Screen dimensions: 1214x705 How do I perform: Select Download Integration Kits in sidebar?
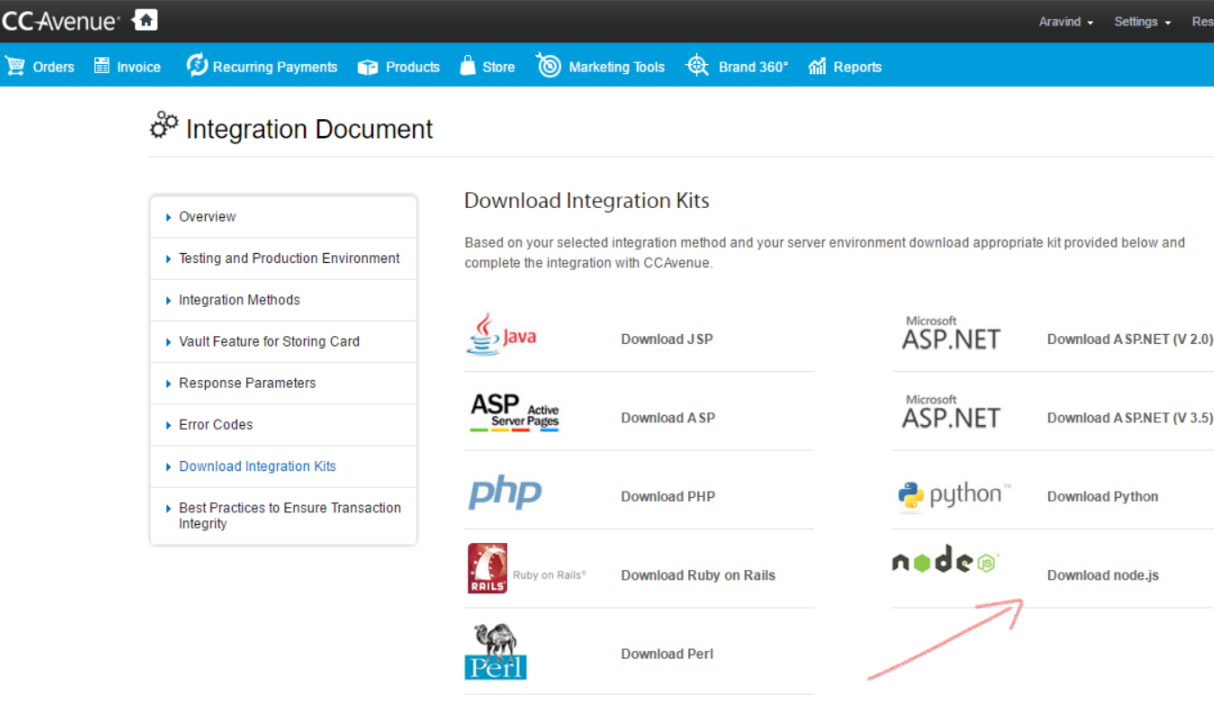click(283, 467)
